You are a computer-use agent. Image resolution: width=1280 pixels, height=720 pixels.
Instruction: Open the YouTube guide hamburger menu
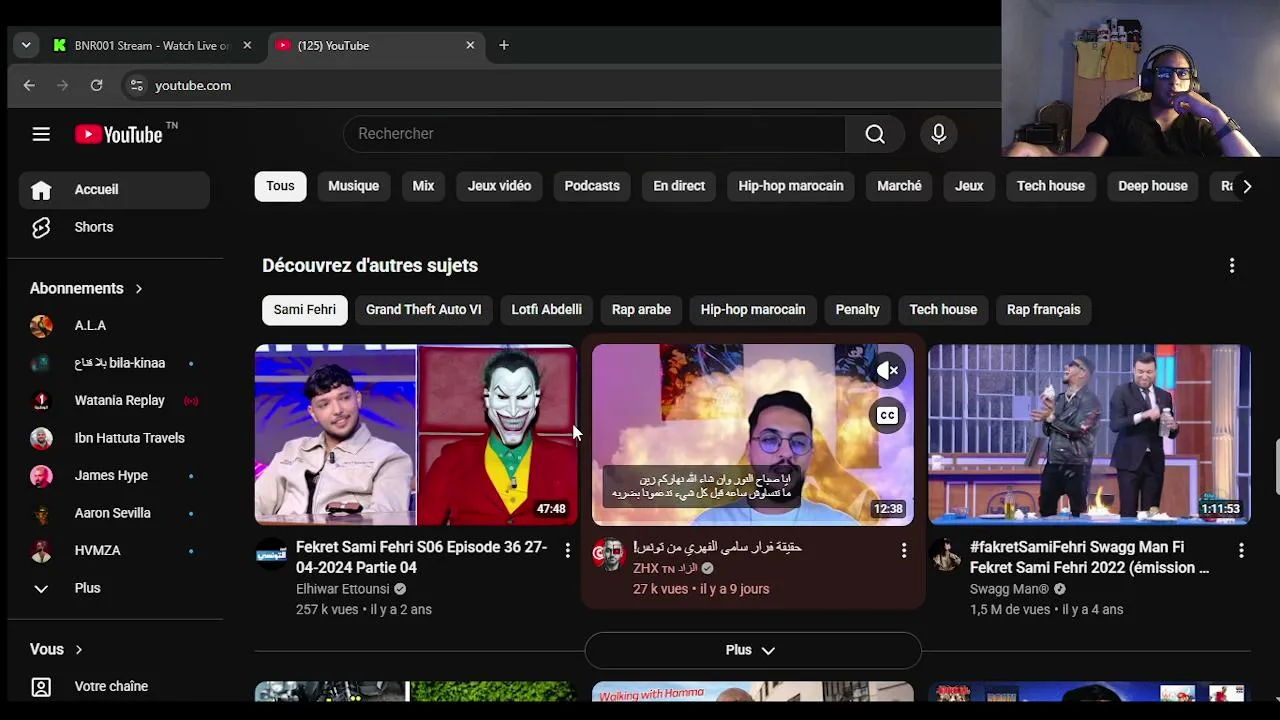point(41,134)
